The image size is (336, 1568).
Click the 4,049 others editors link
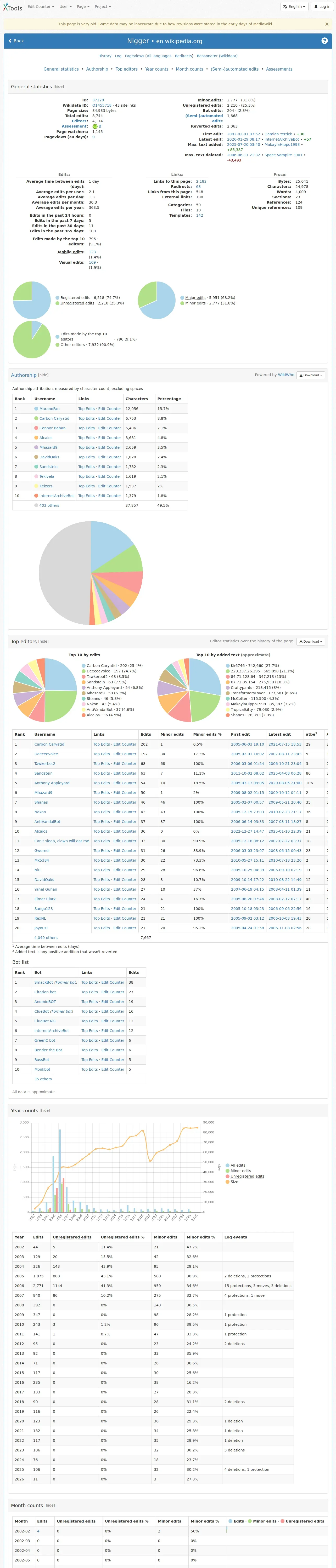tap(46, 937)
